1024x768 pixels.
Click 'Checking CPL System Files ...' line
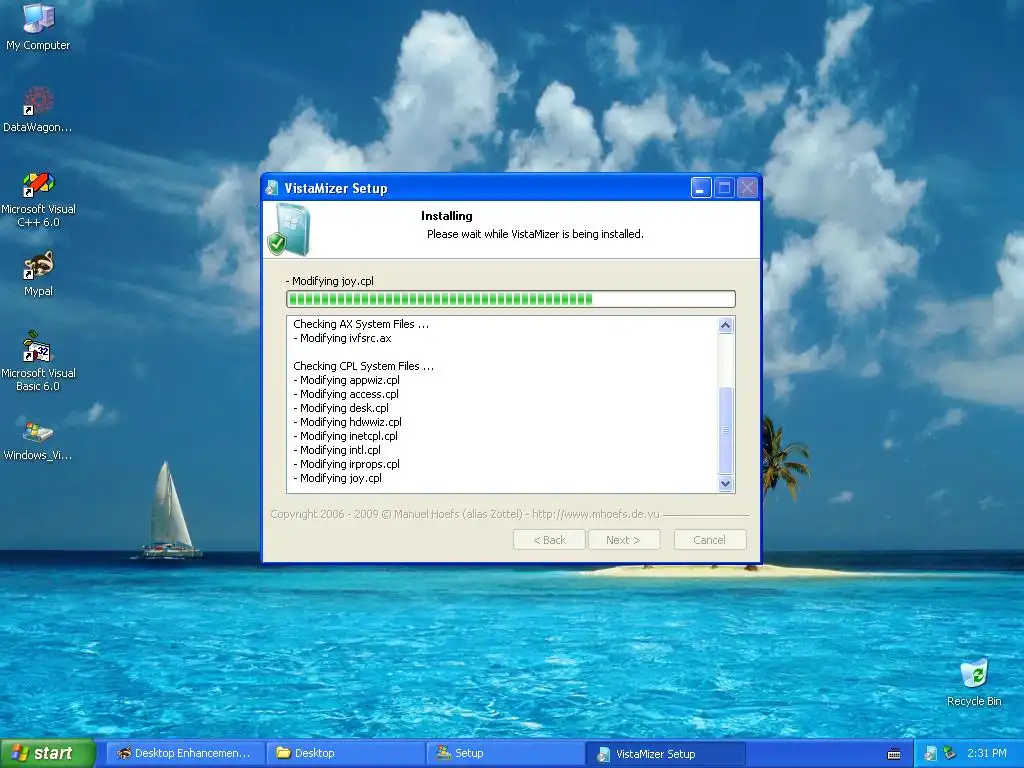coord(363,366)
